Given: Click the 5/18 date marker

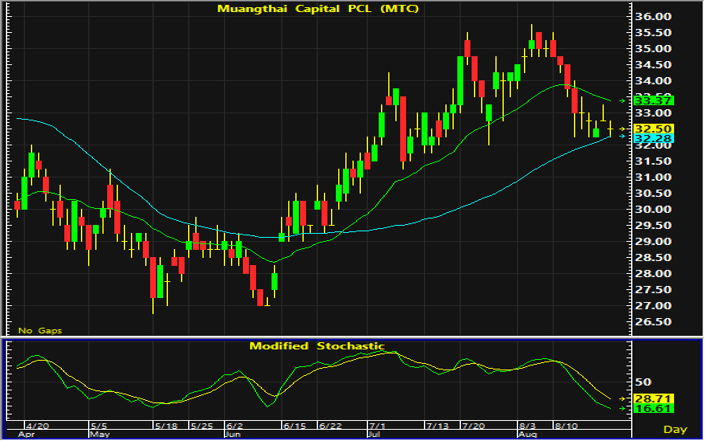Looking at the screenshot, I should [166, 426].
